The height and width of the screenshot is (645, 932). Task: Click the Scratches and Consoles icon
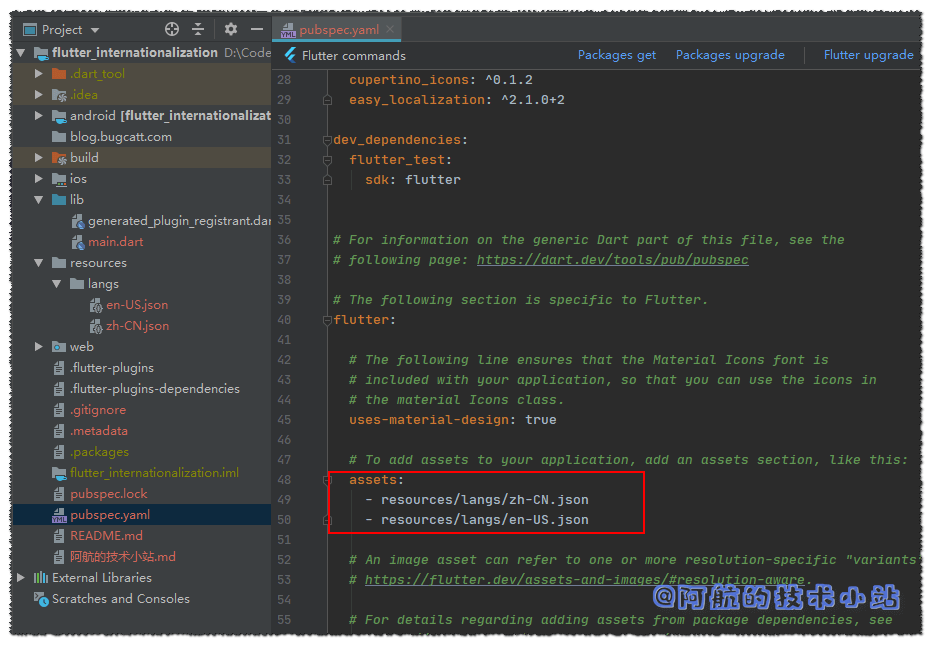(41, 599)
